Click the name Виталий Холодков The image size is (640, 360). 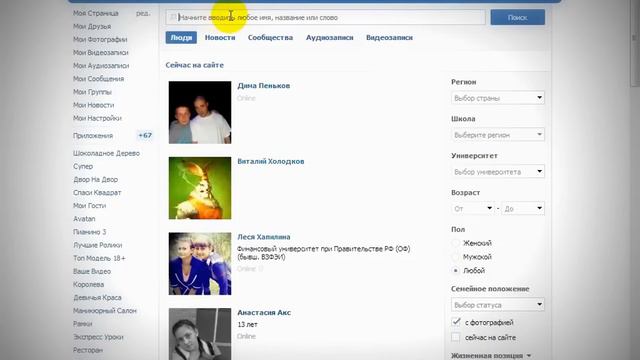click(271, 161)
